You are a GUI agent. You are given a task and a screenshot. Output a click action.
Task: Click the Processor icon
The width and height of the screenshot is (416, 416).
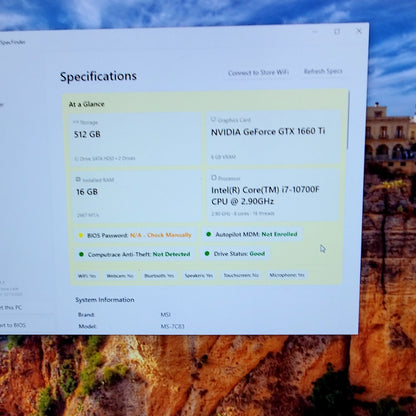tap(214, 178)
